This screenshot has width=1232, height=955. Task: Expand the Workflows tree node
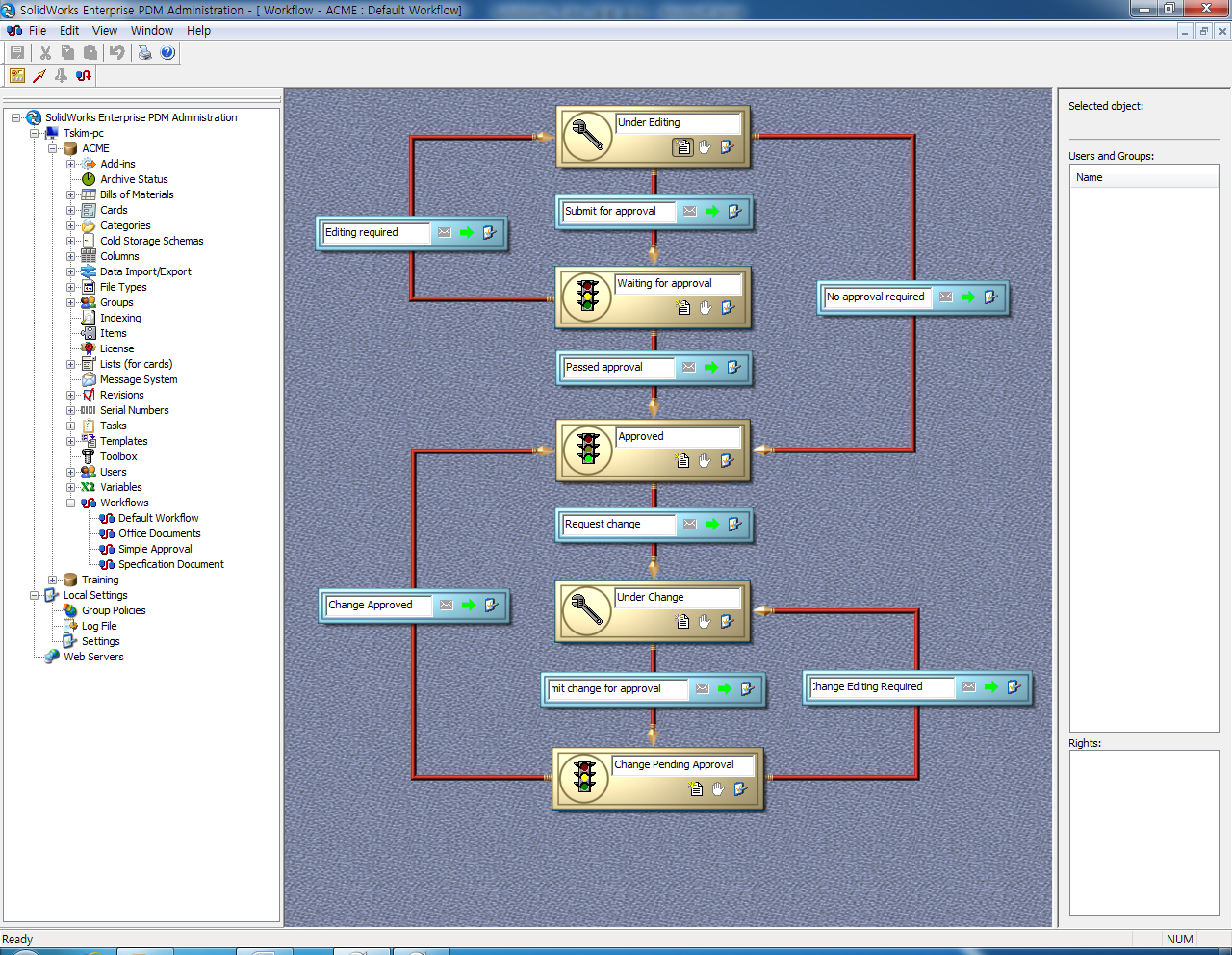[69, 503]
